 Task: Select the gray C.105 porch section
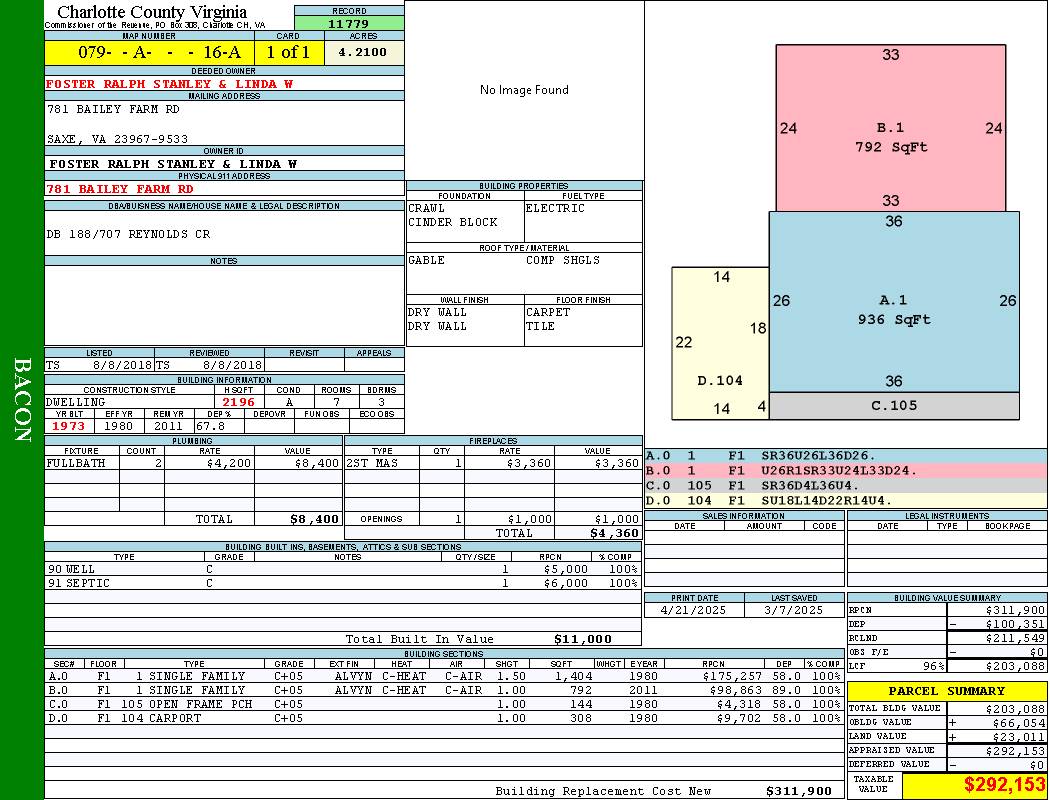pyautogui.click(x=894, y=406)
